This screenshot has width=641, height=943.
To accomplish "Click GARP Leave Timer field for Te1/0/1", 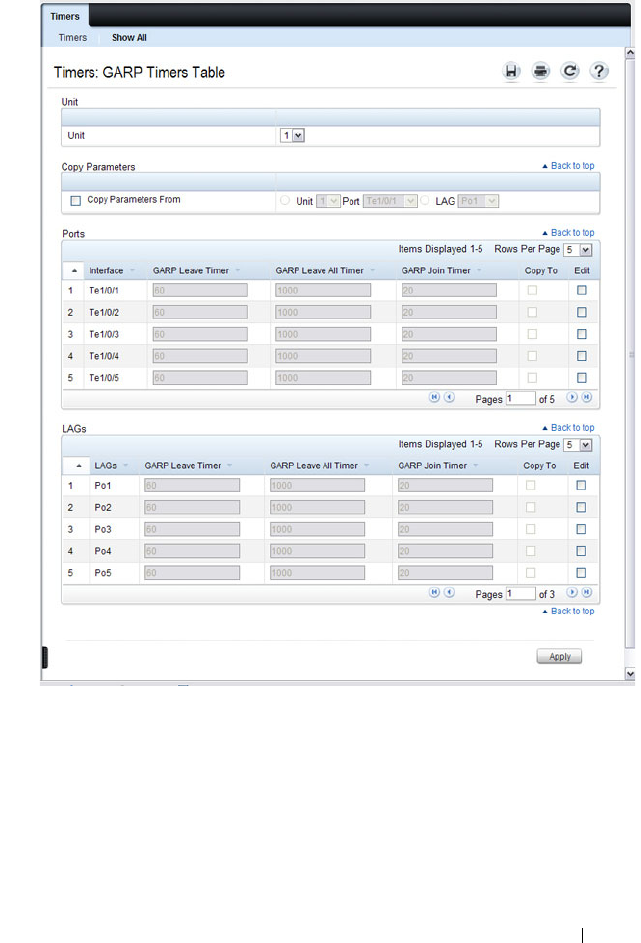I will 200,290.
